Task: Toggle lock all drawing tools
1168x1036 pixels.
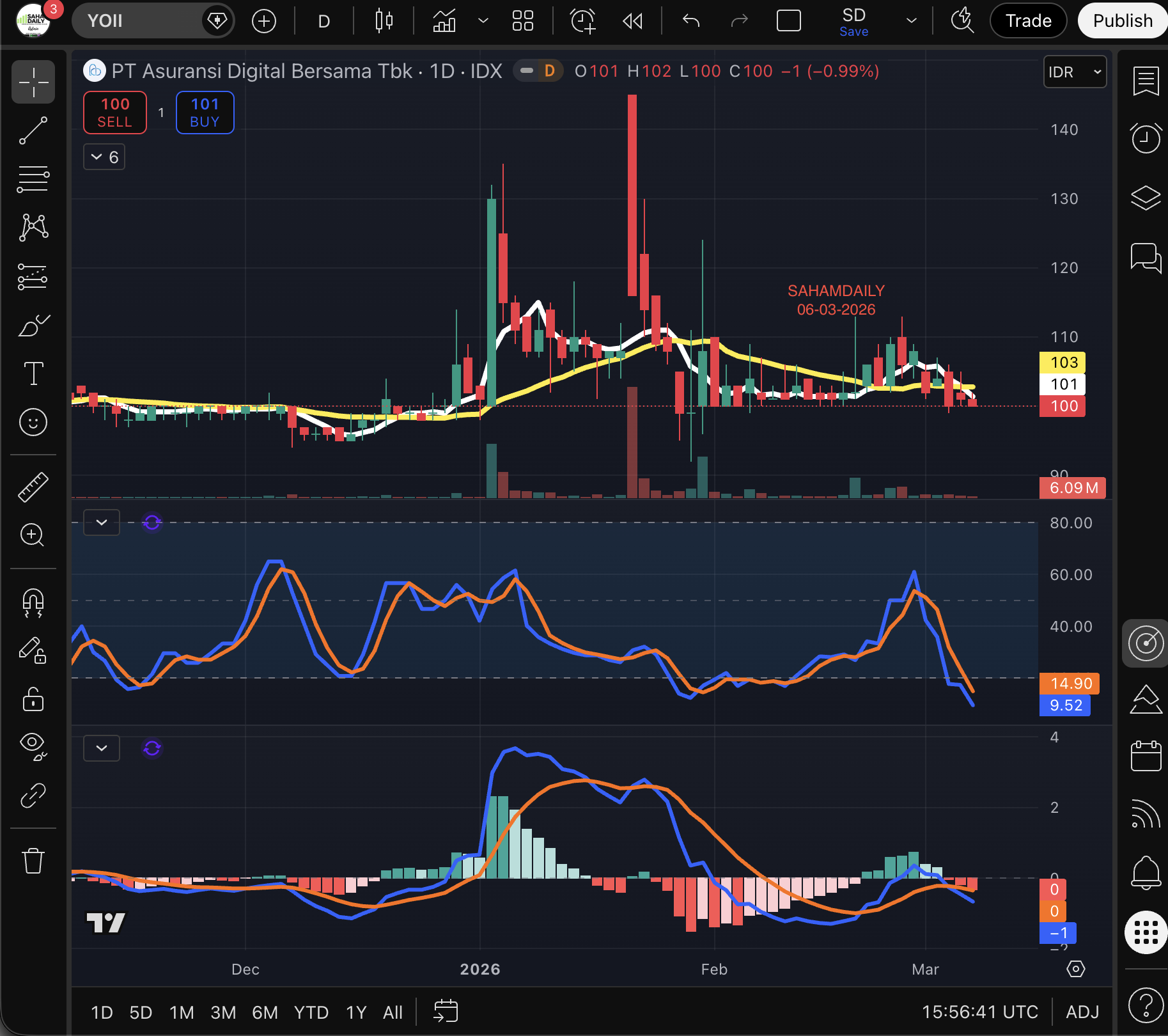Action: pos(33,700)
